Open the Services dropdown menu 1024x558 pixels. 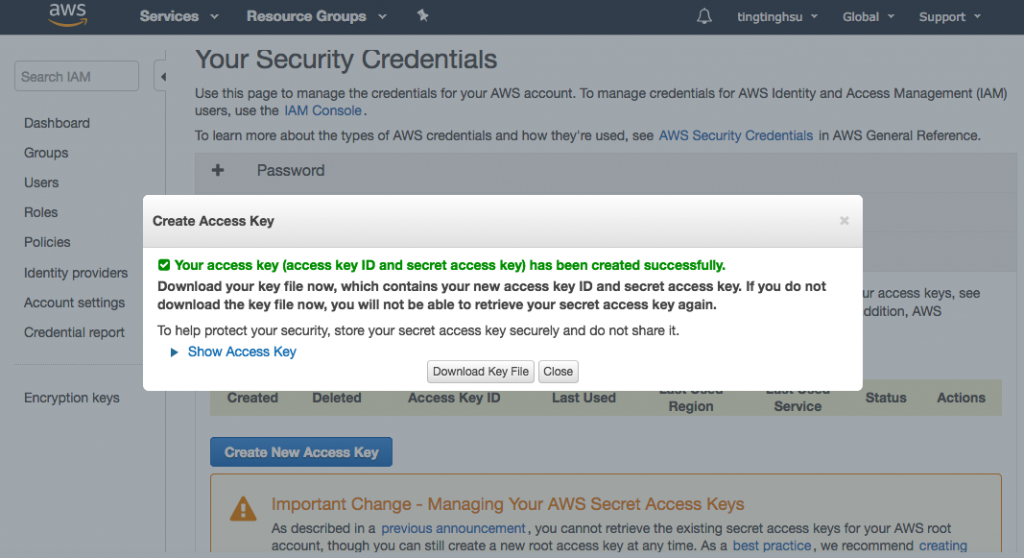click(x=179, y=16)
